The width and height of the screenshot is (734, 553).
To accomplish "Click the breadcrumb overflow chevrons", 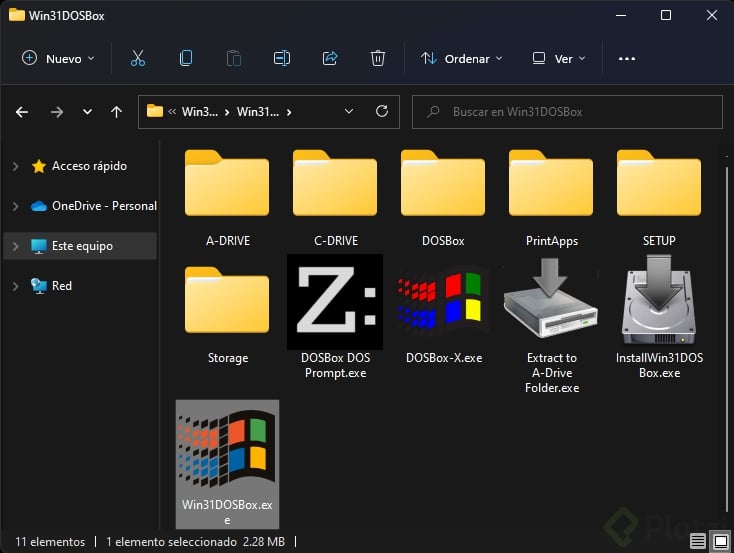I will pyautogui.click(x=172, y=111).
